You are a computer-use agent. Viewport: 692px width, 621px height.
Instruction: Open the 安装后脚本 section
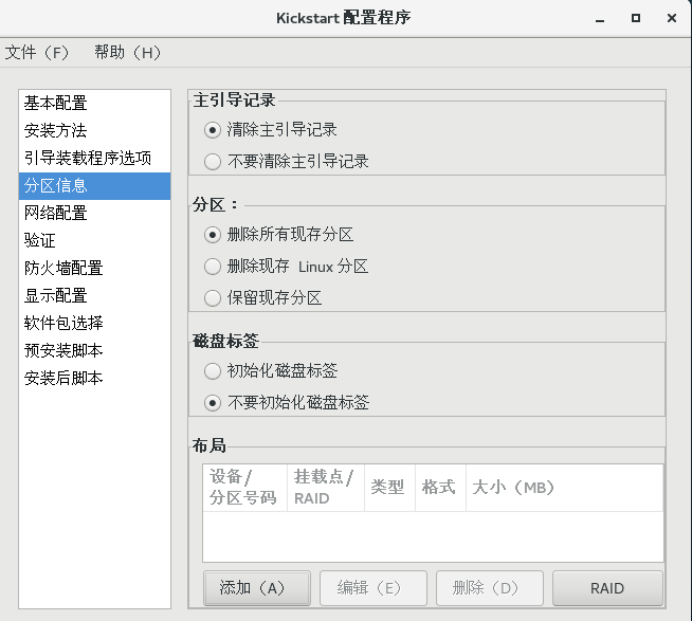coord(94,378)
